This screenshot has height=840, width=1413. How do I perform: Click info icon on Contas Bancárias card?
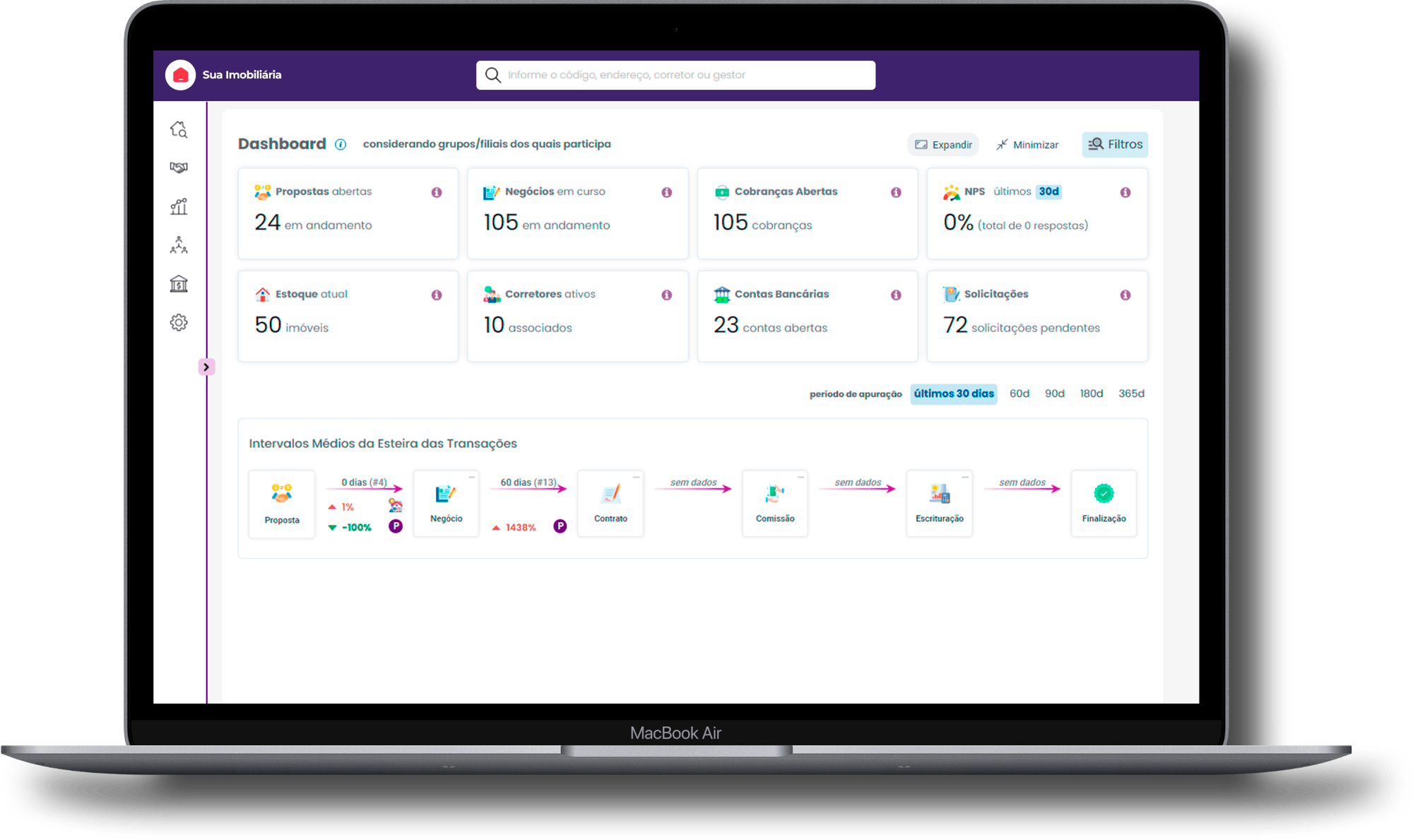coord(896,295)
